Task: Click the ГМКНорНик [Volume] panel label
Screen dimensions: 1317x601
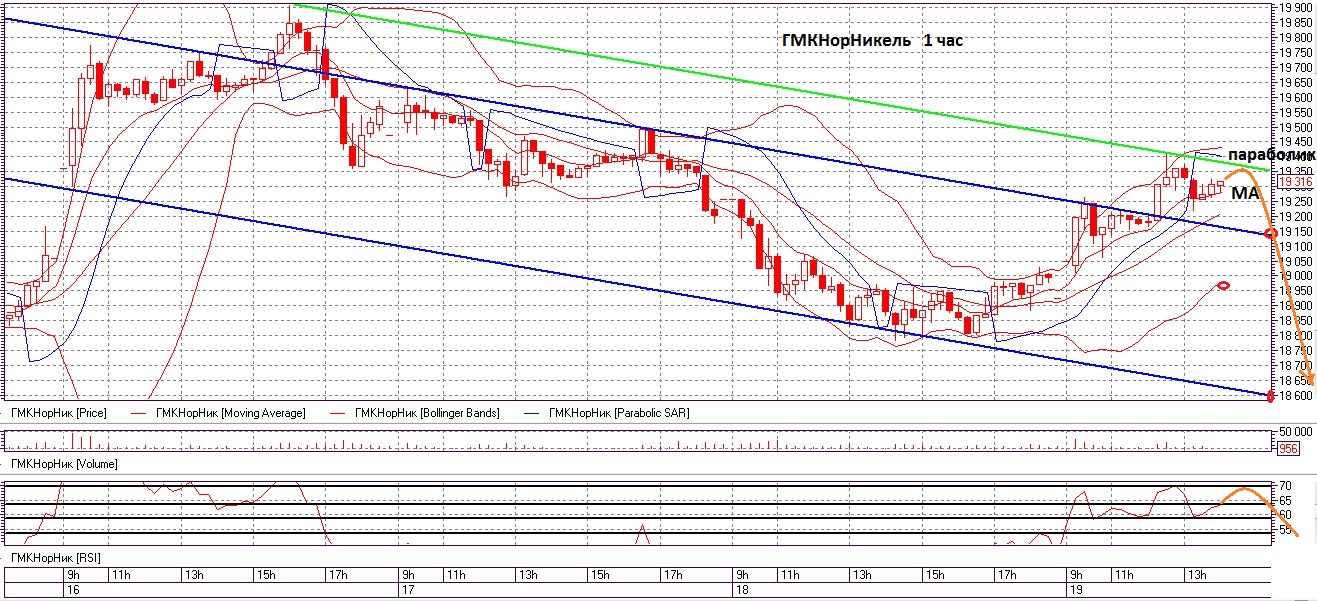Action: click(63, 464)
